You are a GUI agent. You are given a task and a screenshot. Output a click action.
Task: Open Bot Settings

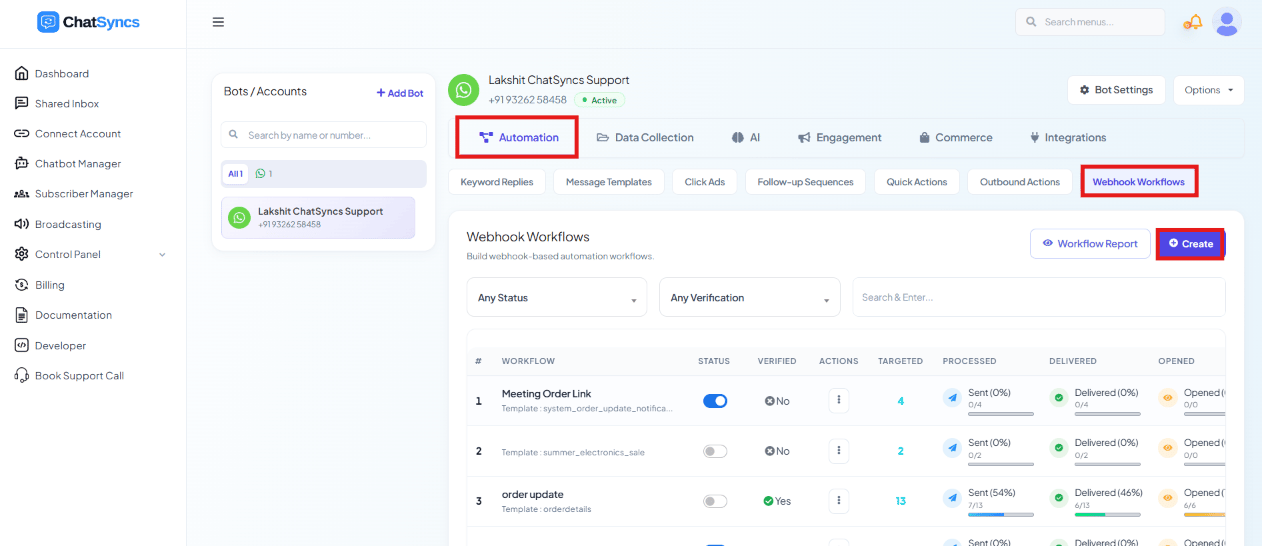tap(1116, 90)
